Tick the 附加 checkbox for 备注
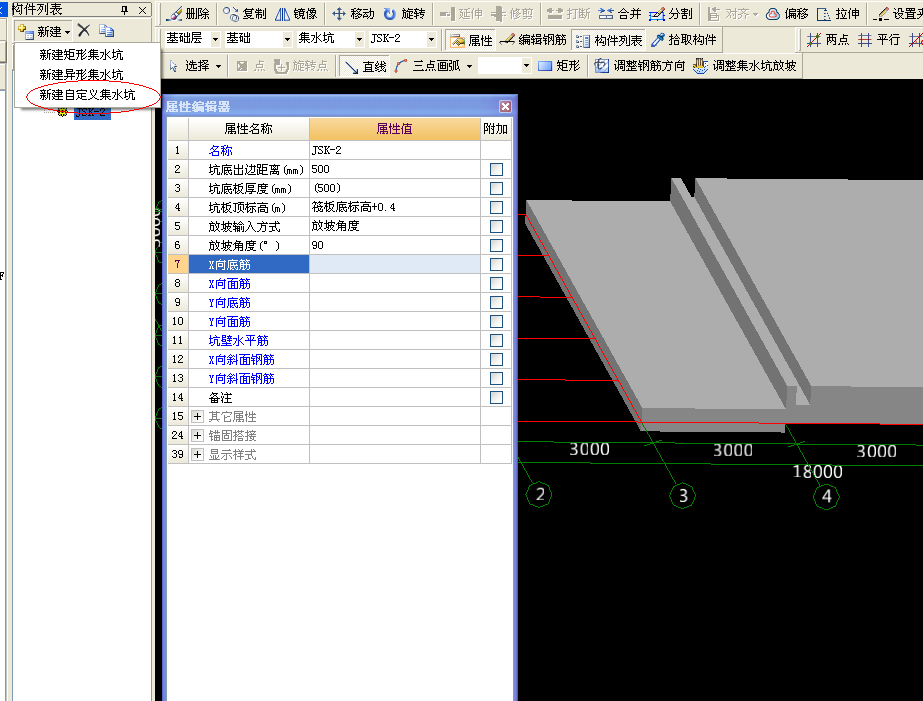923x701 pixels. tap(496, 397)
